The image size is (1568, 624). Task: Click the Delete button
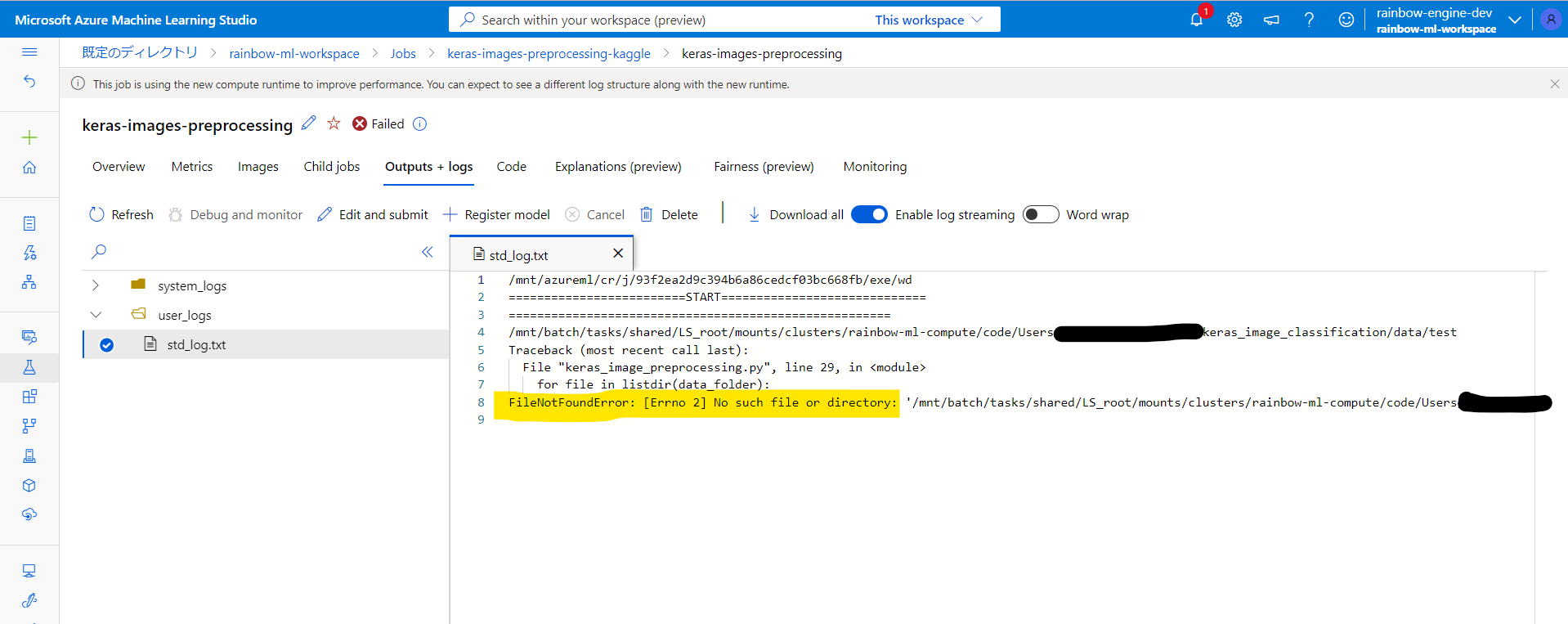coord(669,214)
